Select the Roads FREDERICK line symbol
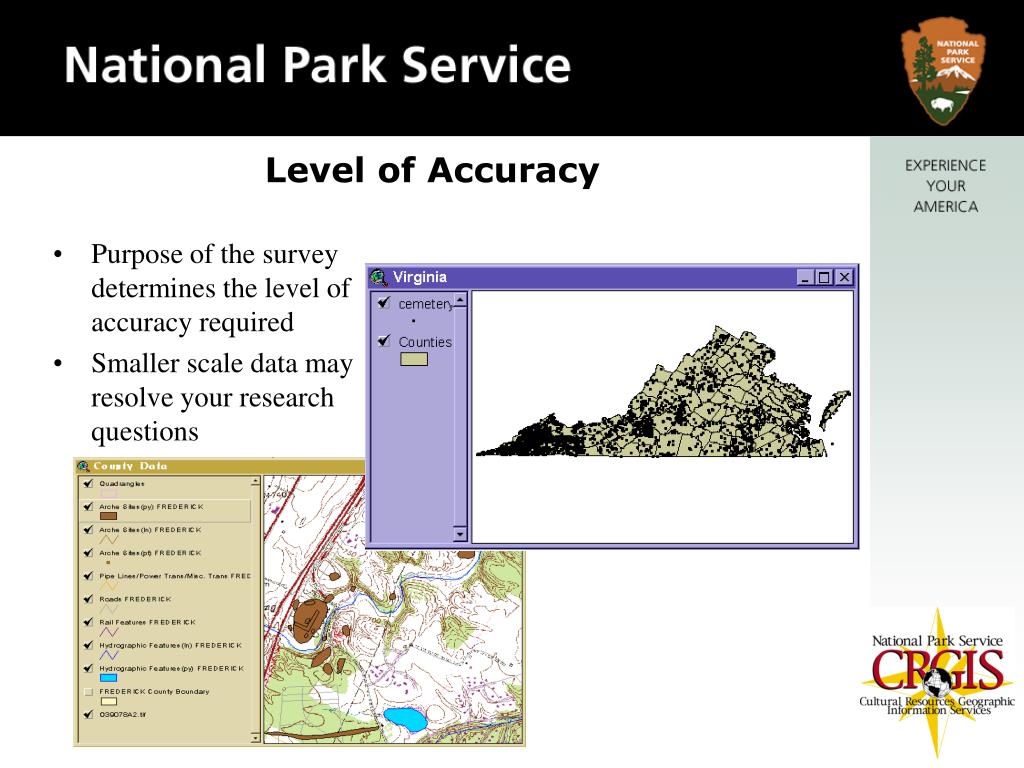 108,609
